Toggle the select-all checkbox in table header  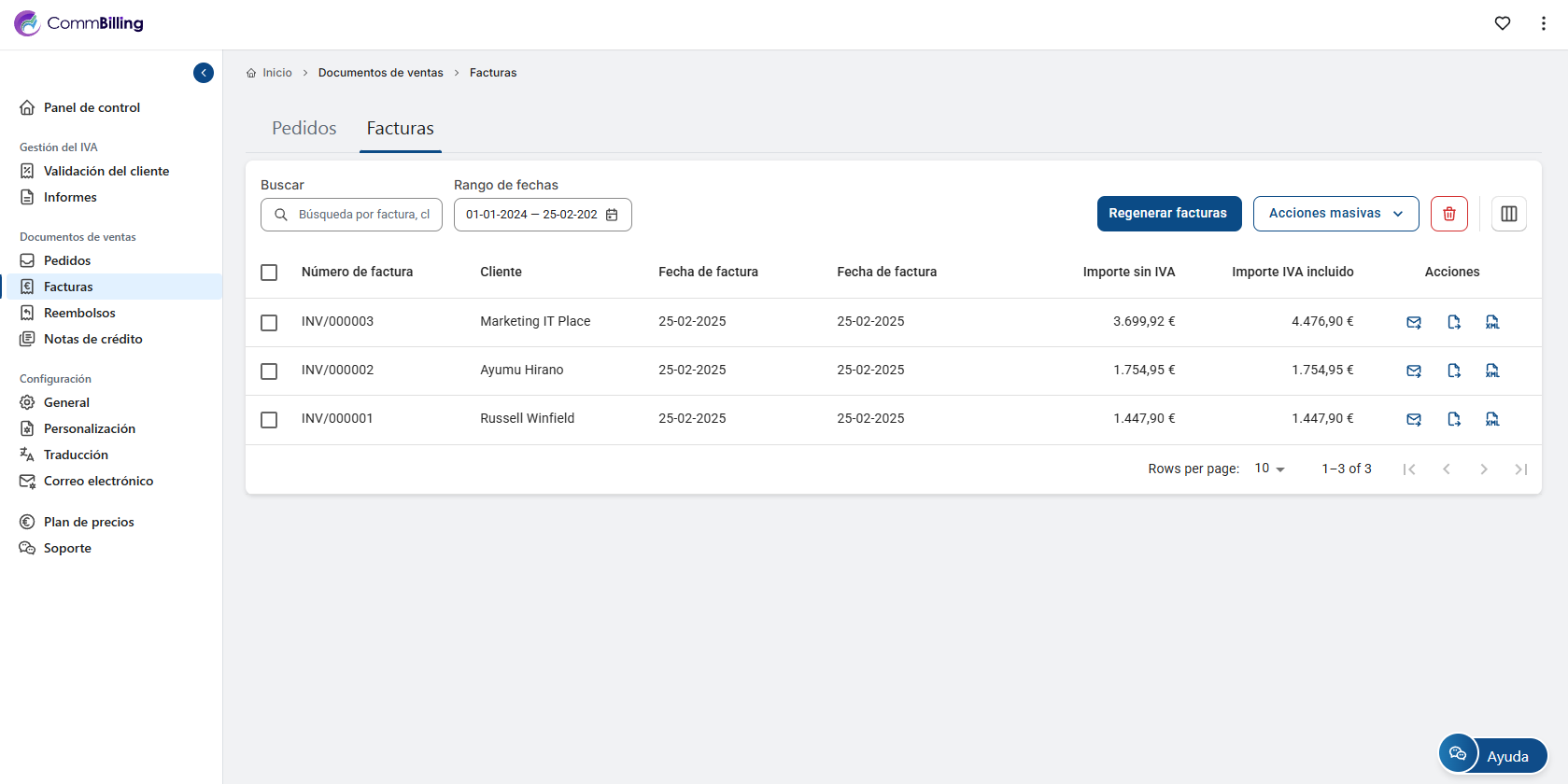[269, 272]
